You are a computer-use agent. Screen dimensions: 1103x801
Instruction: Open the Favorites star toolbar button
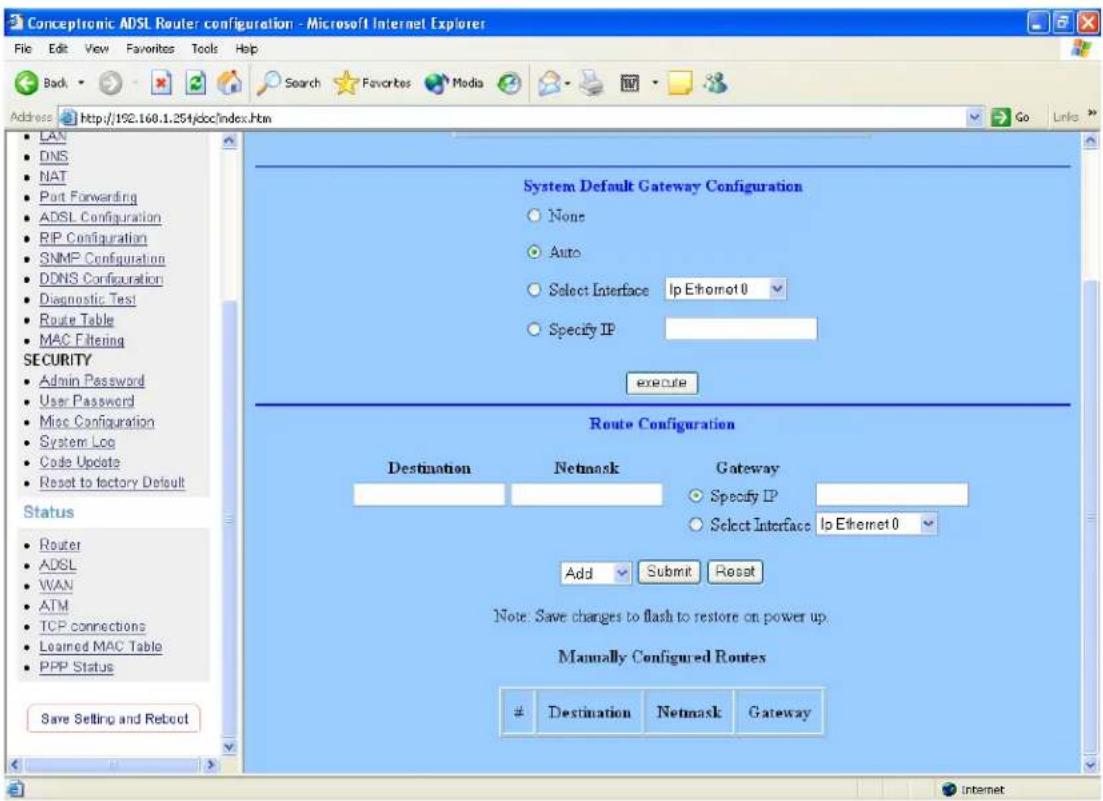372,83
